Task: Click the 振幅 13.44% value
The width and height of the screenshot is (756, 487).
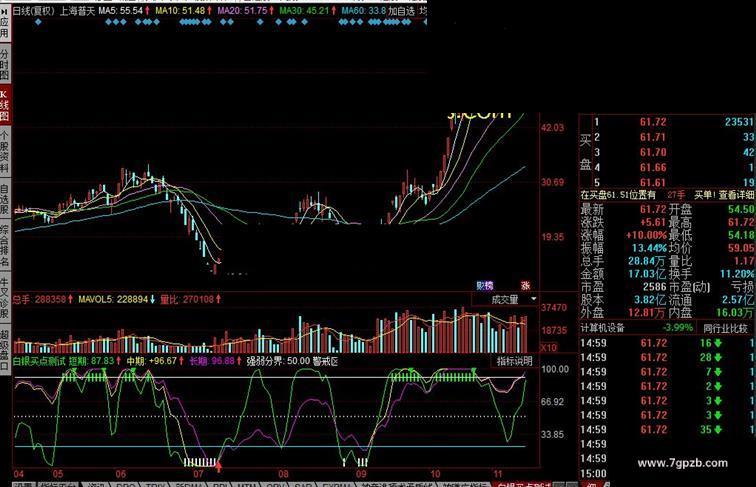Action: 649,248
